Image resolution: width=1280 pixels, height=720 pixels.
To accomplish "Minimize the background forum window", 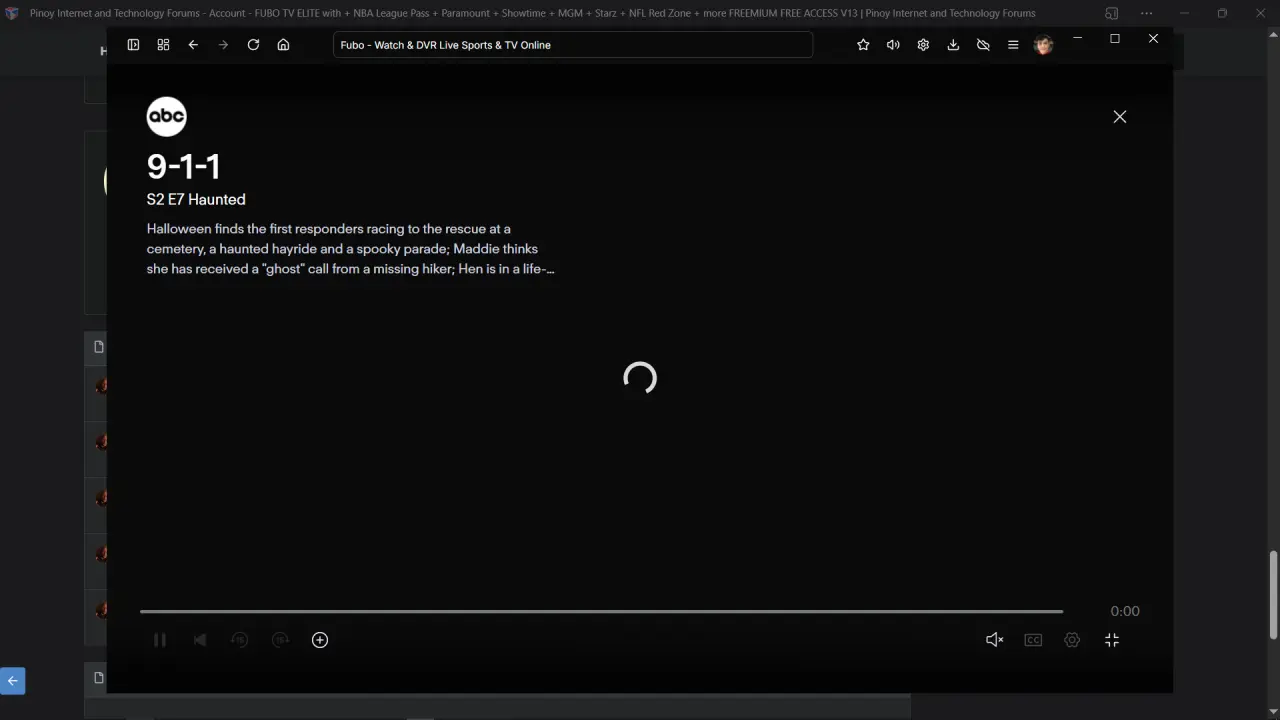I will 1183,14.
